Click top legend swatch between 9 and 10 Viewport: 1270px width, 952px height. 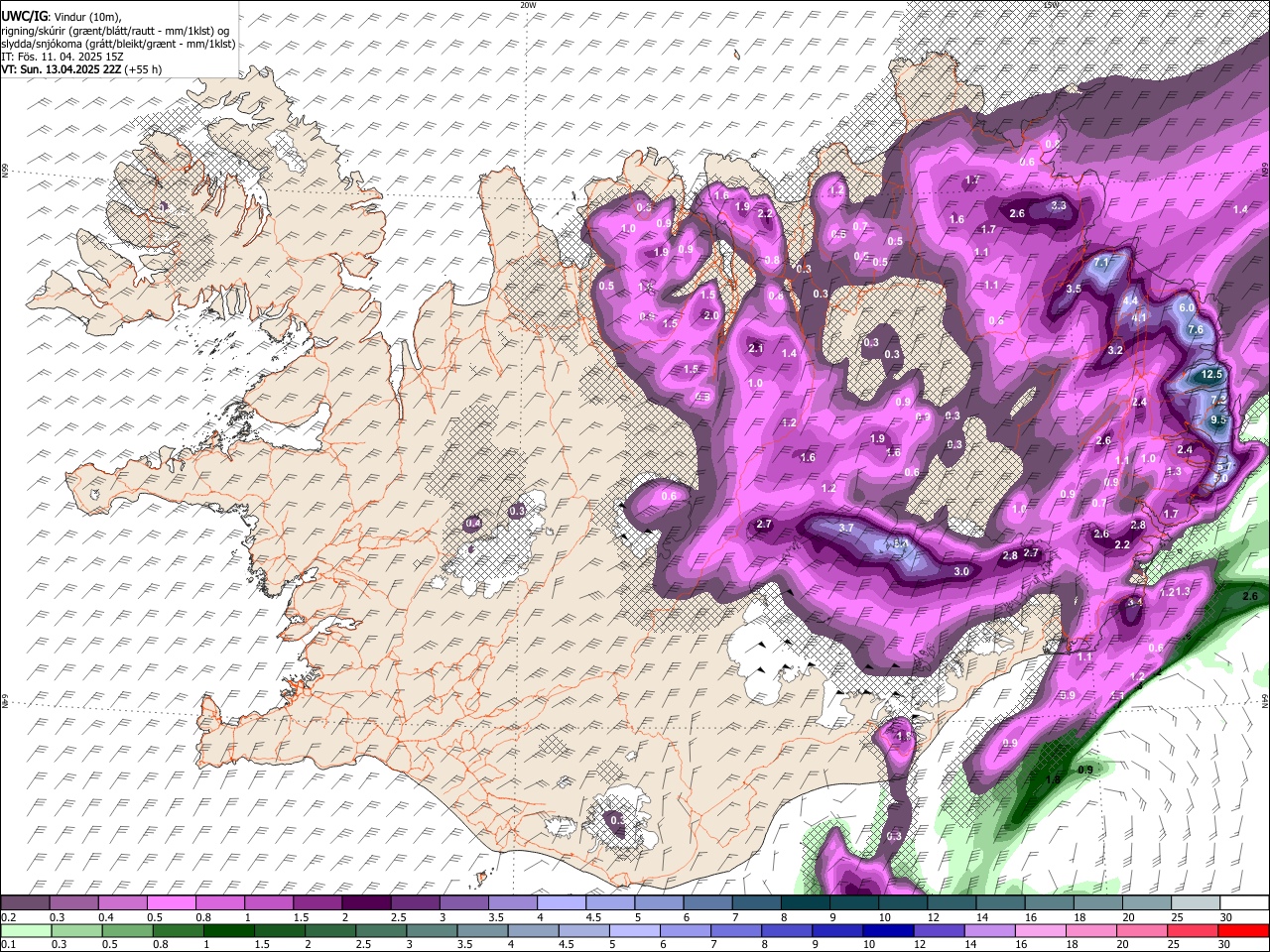pyautogui.click(x=854, y=902)
